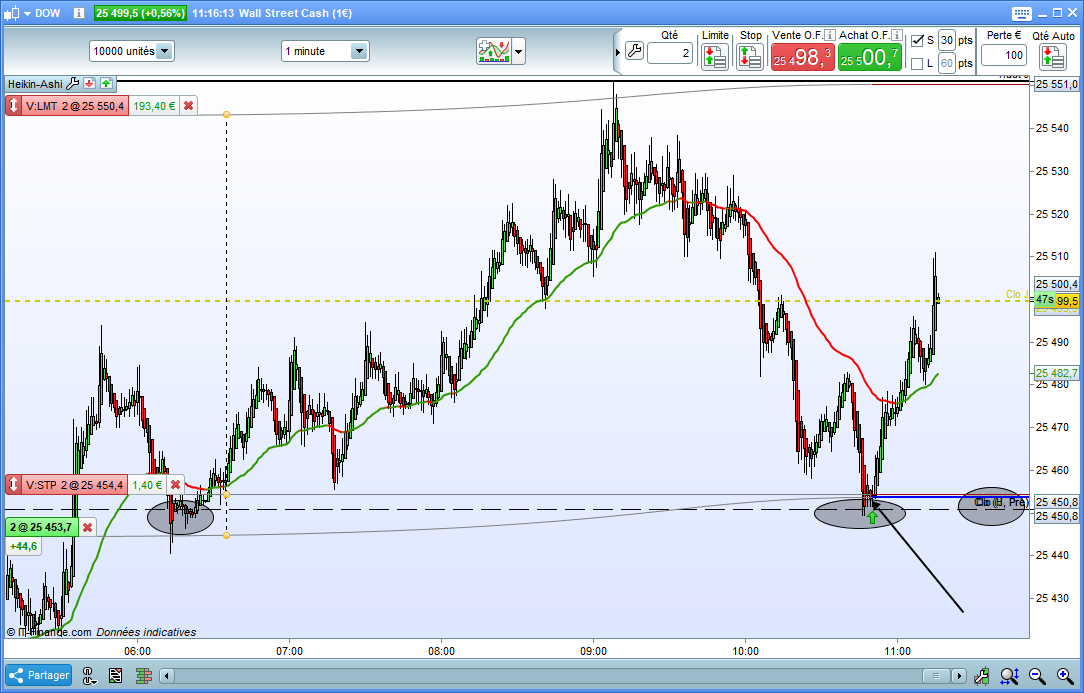This screenshot has height=693, width=1084.
Task: Select the V:LMT 2 @ 25 550,4 order label
Action: pos(75,106)
